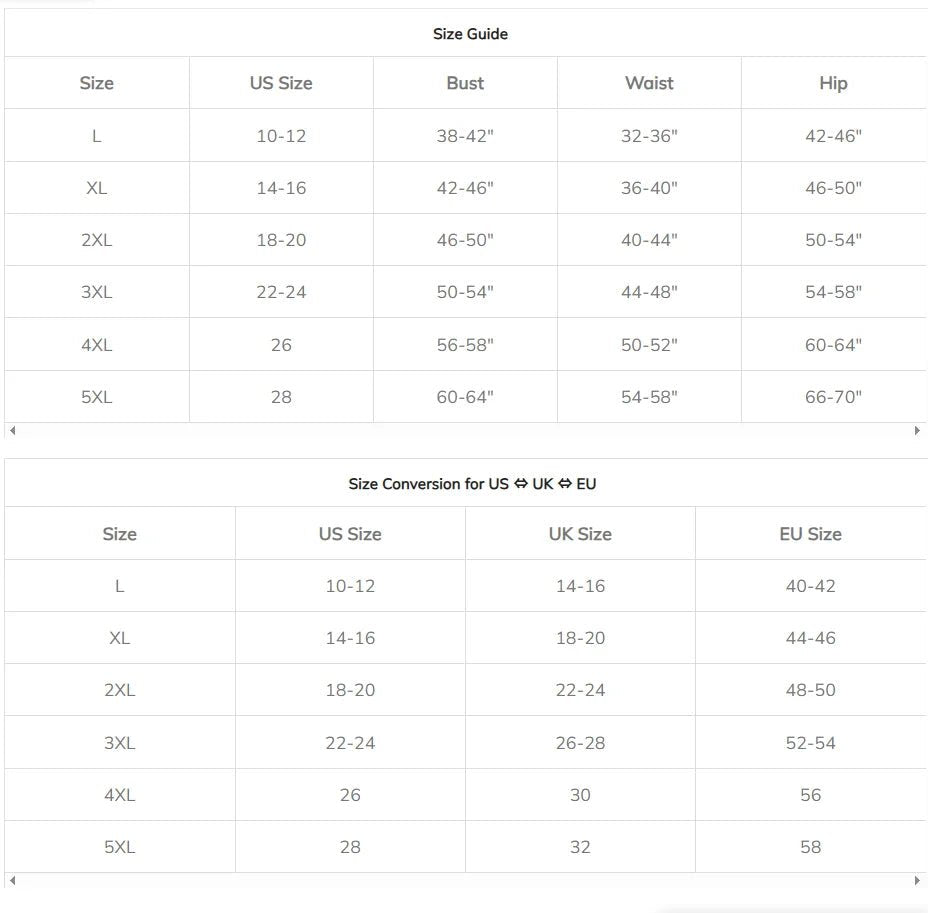
Task: Click the UK Size column header
Action: (580, 534)
